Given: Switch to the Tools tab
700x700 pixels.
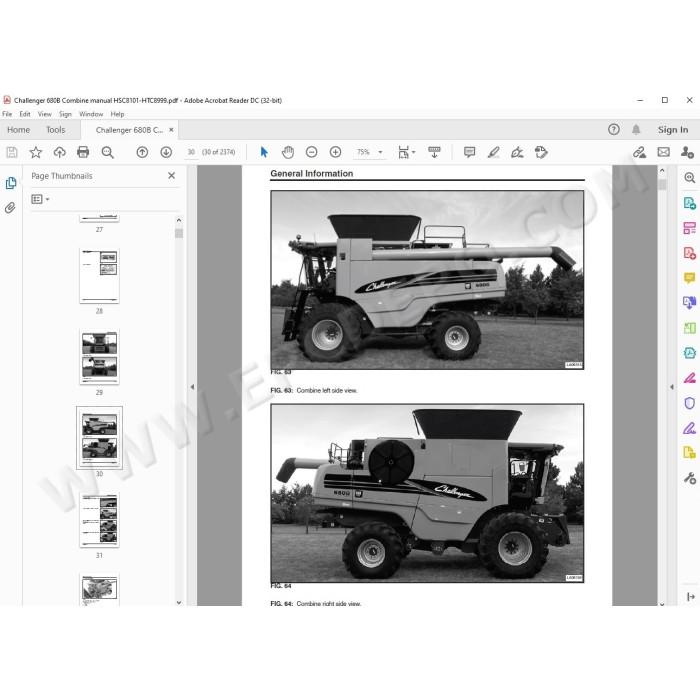Looking at the screenshot, I should pos(55,130).
